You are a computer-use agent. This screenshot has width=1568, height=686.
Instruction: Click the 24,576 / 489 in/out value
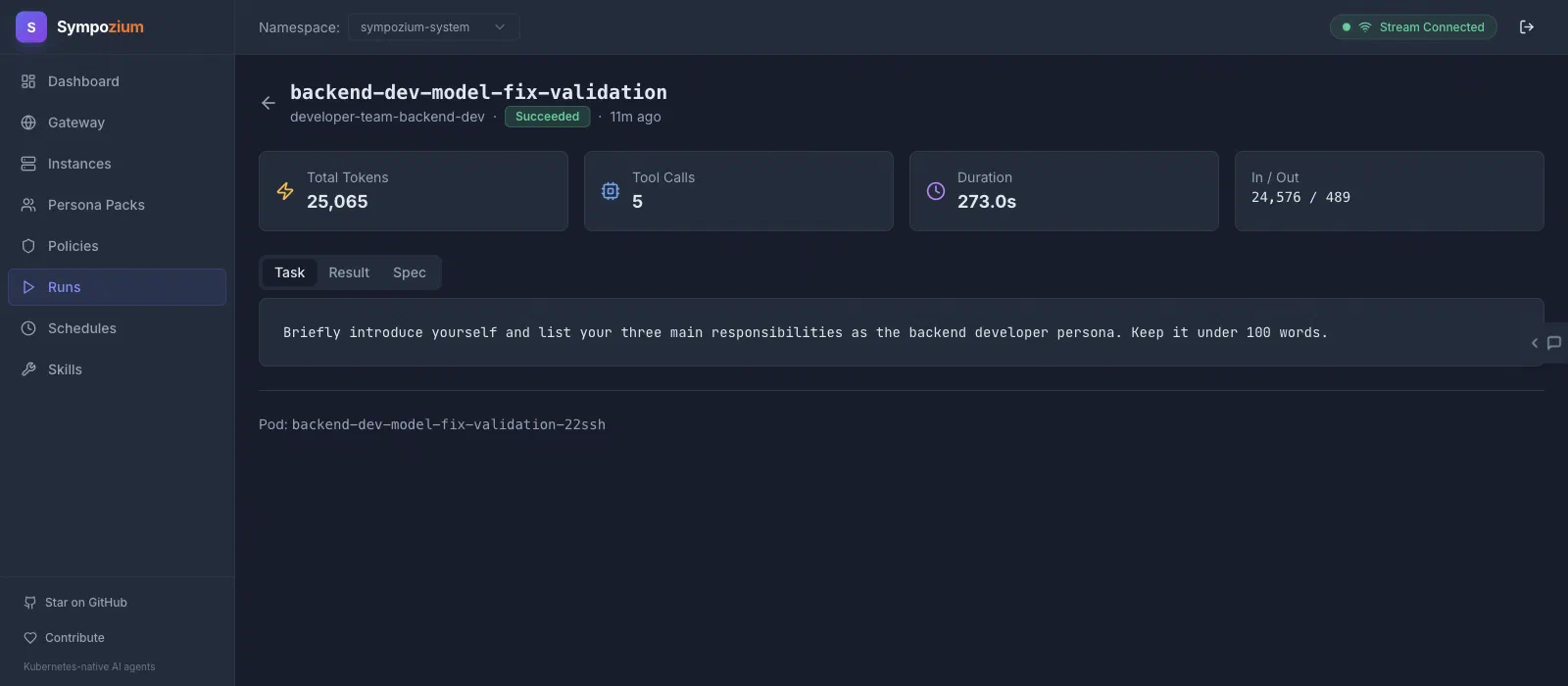pos(1300,197)
